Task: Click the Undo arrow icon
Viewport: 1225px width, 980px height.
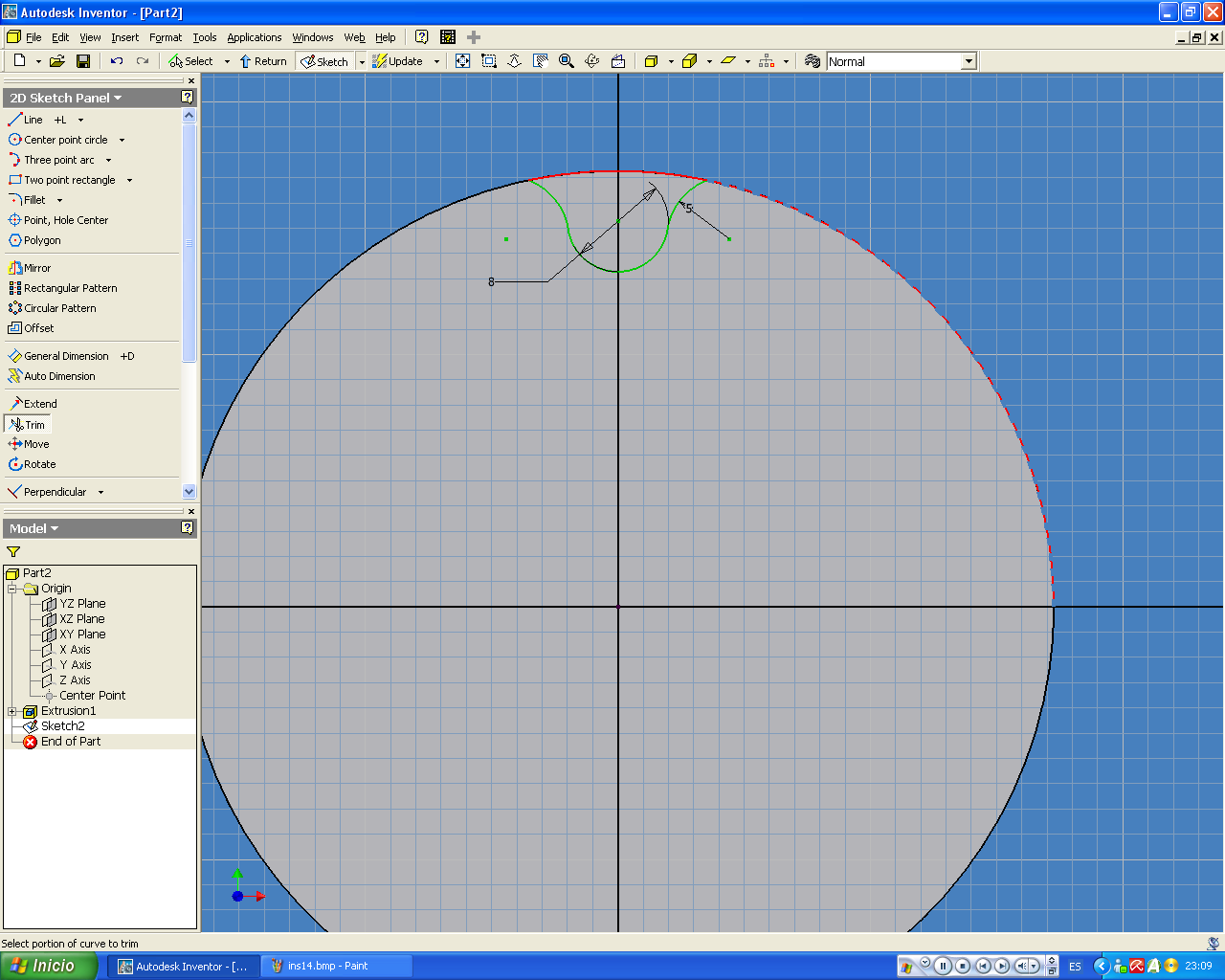Action: [117, 61]
